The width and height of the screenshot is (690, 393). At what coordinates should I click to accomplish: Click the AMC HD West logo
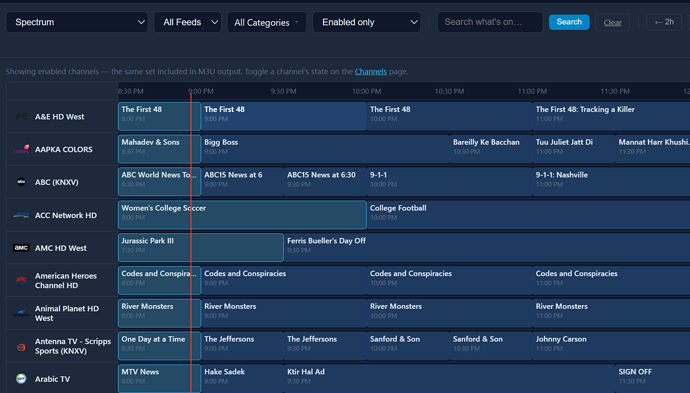(21, 248)
